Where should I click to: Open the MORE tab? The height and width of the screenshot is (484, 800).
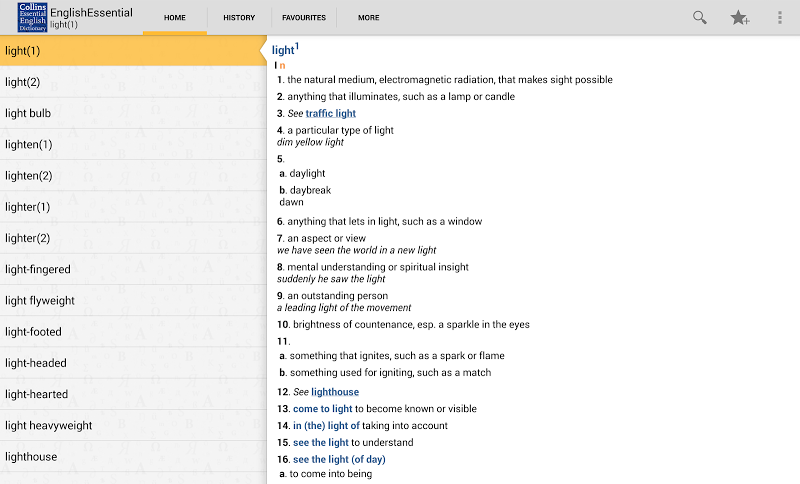(x=368, y=17)
